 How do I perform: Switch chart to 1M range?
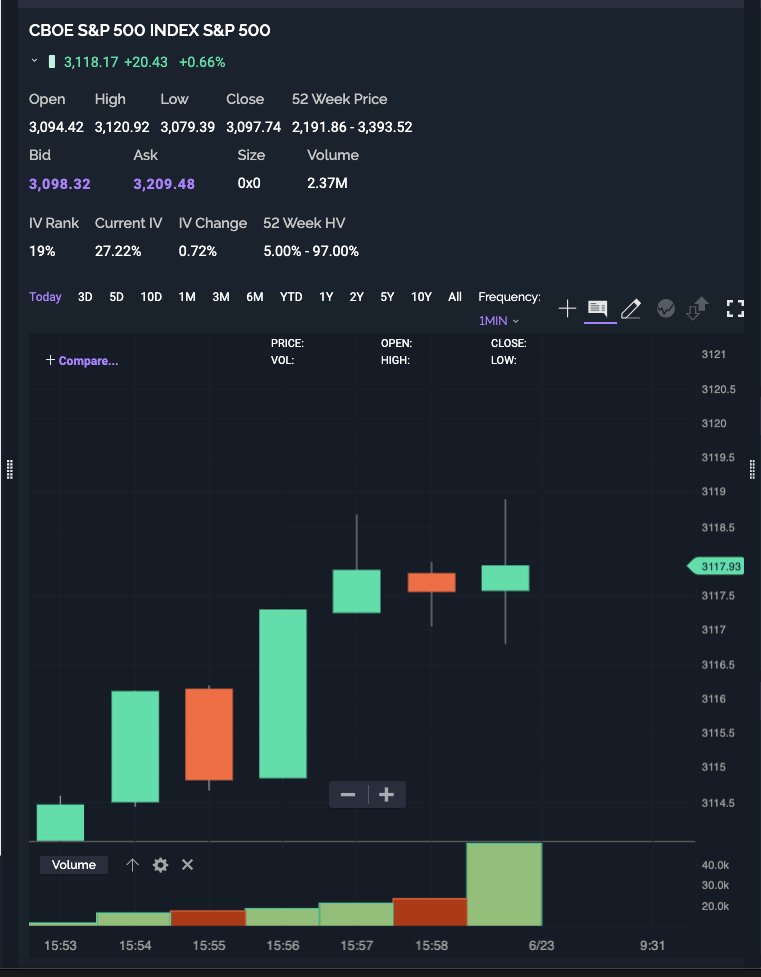click(x=187, y=297)
